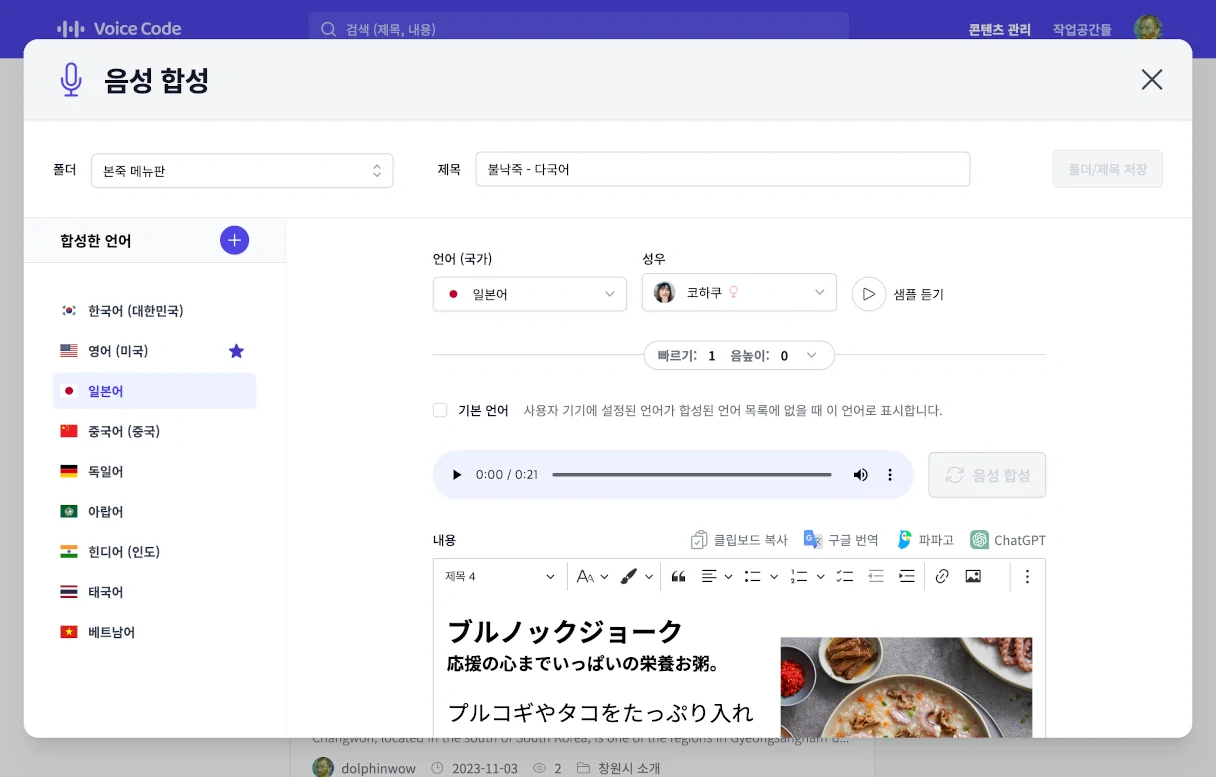
Task: Enable the 기본 언어 checkbox
Action: [440, 410]
